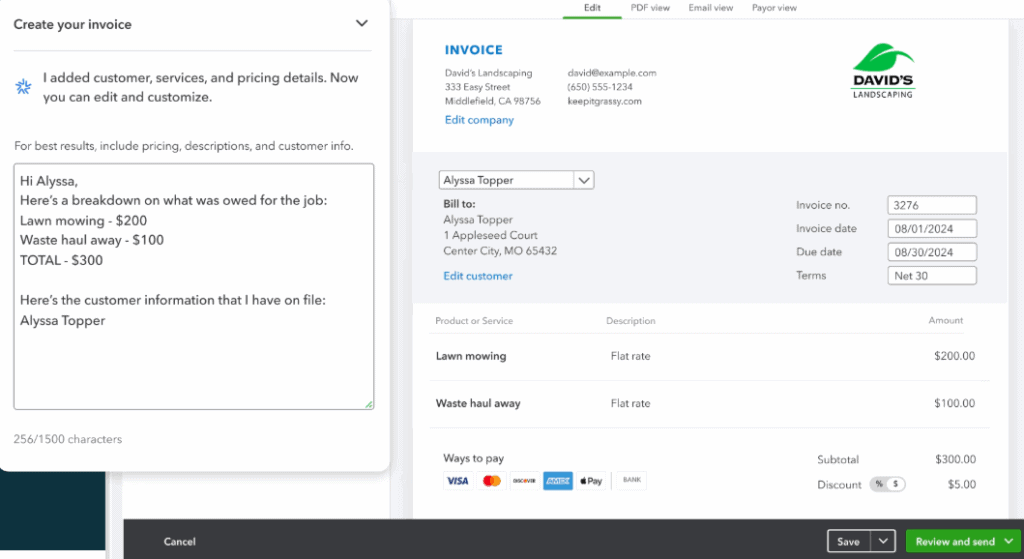1024x559 pixels.
Task: Click the Flat rate description for Lawn mowing
Action: click(630, 356)
